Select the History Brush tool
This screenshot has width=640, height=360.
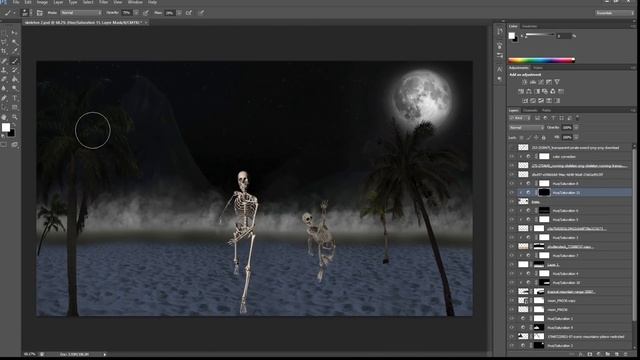pyautogui.click(x=15, y=70)
